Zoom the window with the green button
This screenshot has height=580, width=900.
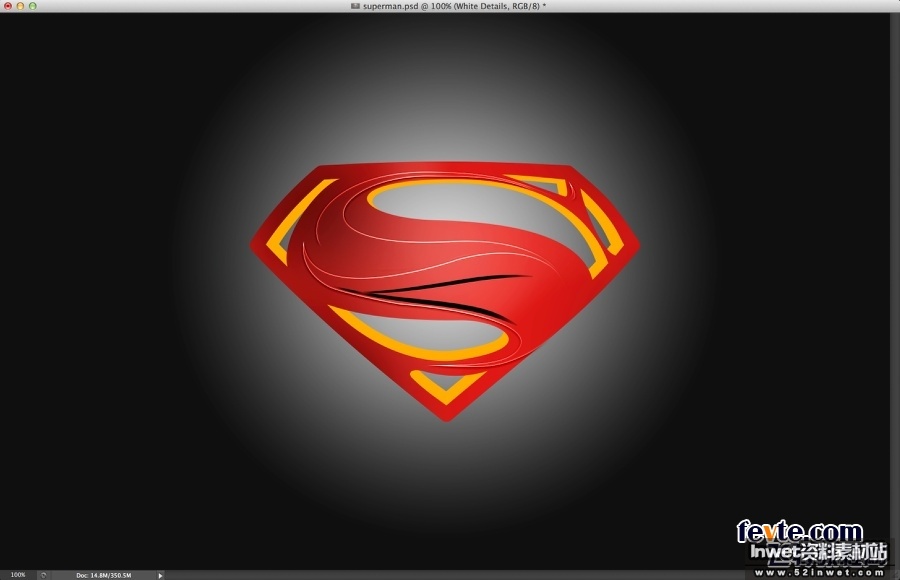(33, 6)
